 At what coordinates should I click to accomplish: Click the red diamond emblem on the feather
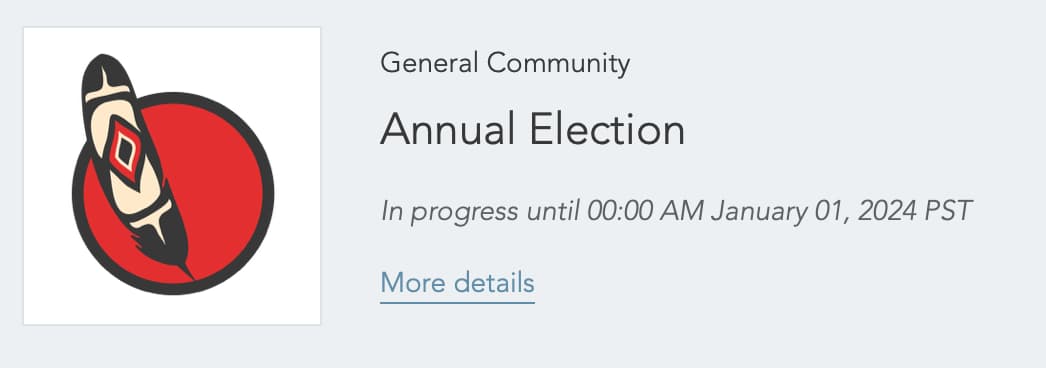point(125,151)
